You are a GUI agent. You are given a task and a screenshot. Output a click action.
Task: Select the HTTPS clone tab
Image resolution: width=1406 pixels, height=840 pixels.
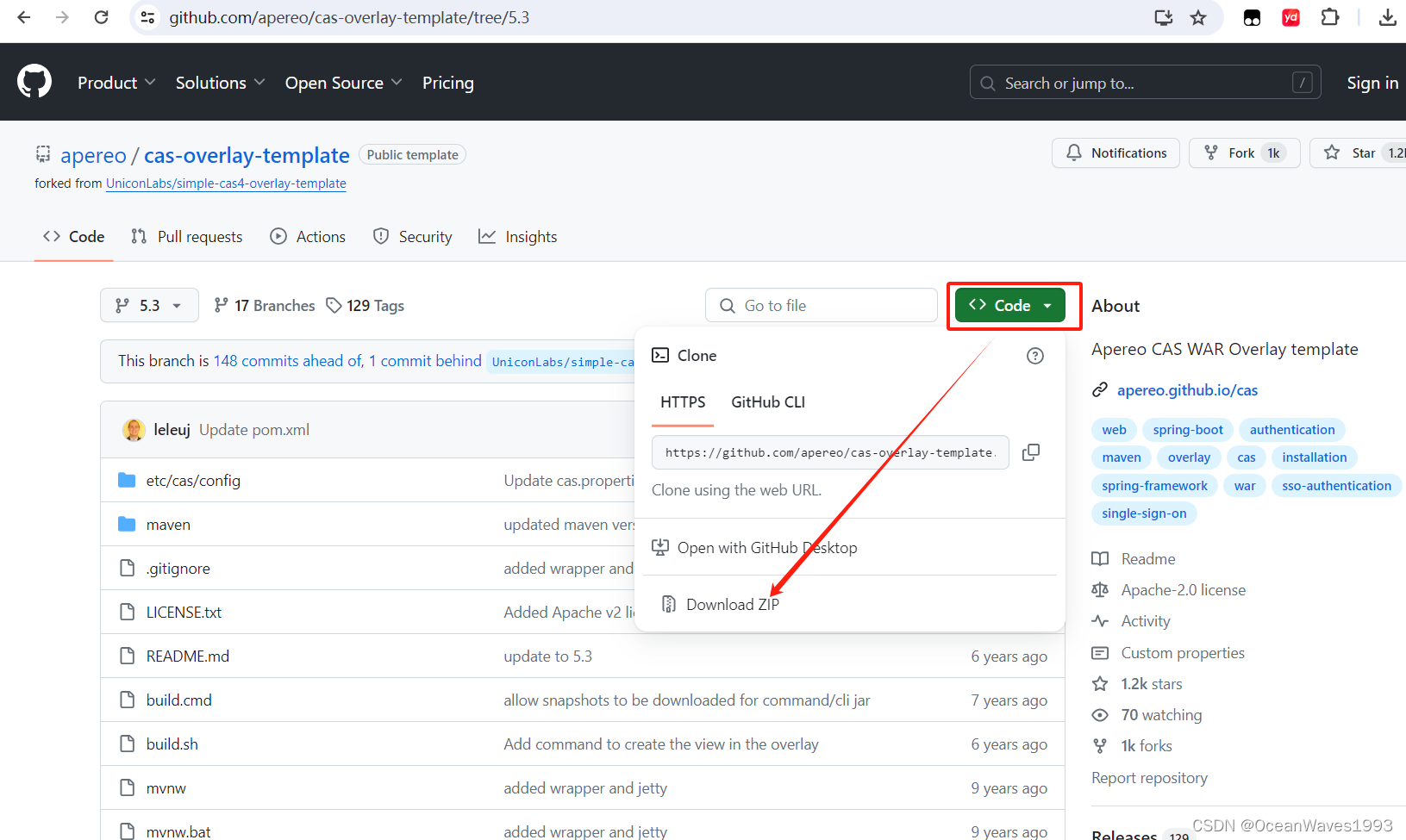point(683,402)
